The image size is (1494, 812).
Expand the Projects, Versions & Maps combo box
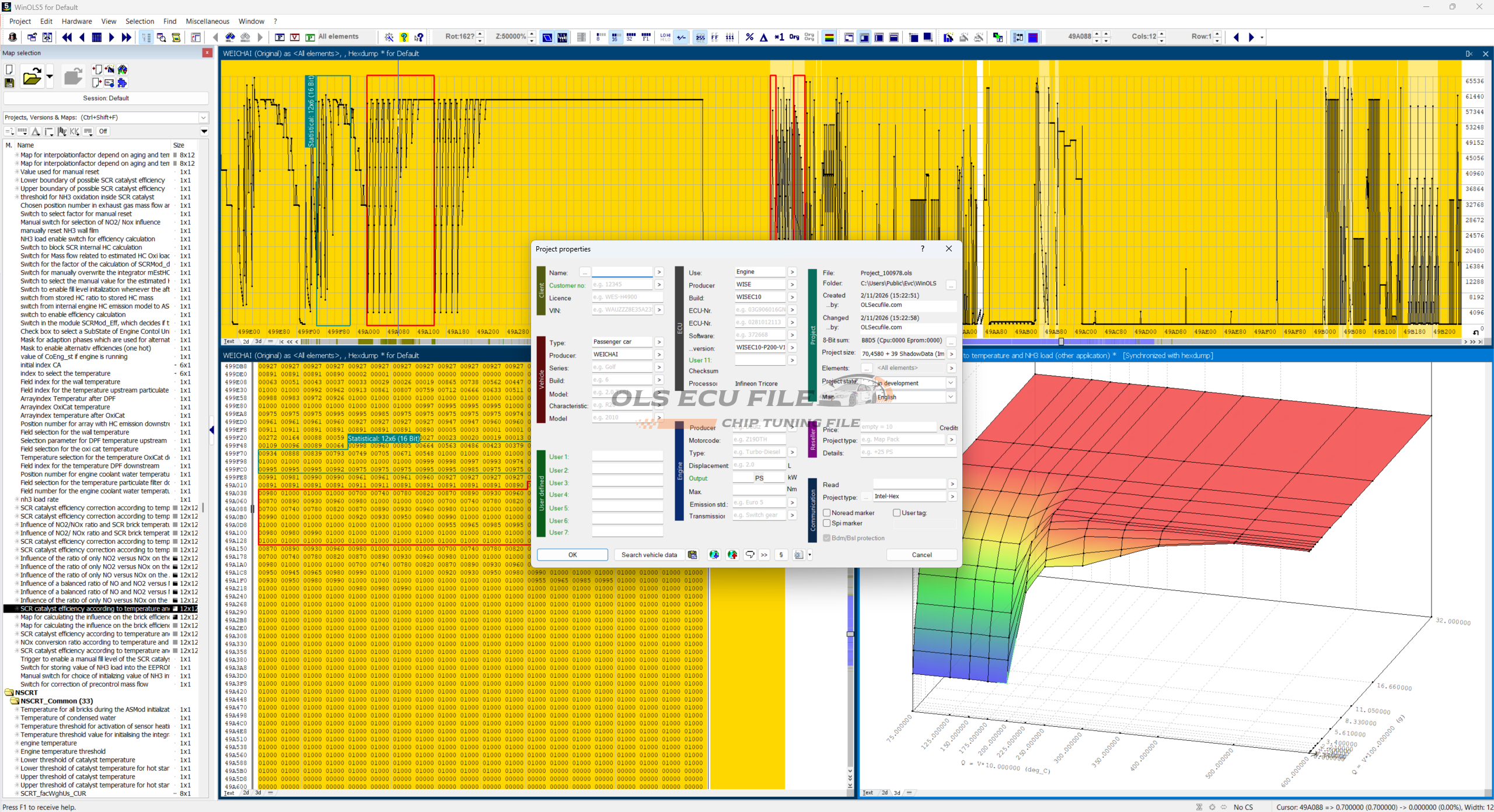[x=203, y=117]
